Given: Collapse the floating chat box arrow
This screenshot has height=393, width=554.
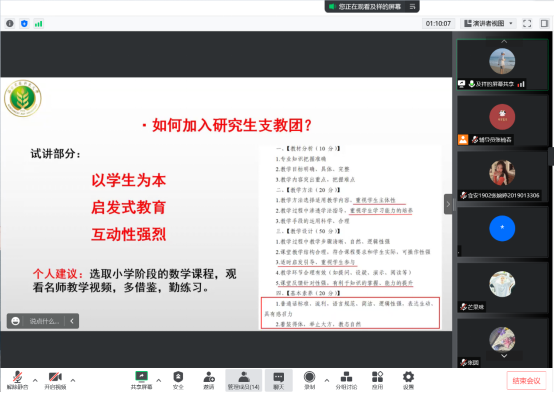Looking at the screenshot, I should coord(72,321).
